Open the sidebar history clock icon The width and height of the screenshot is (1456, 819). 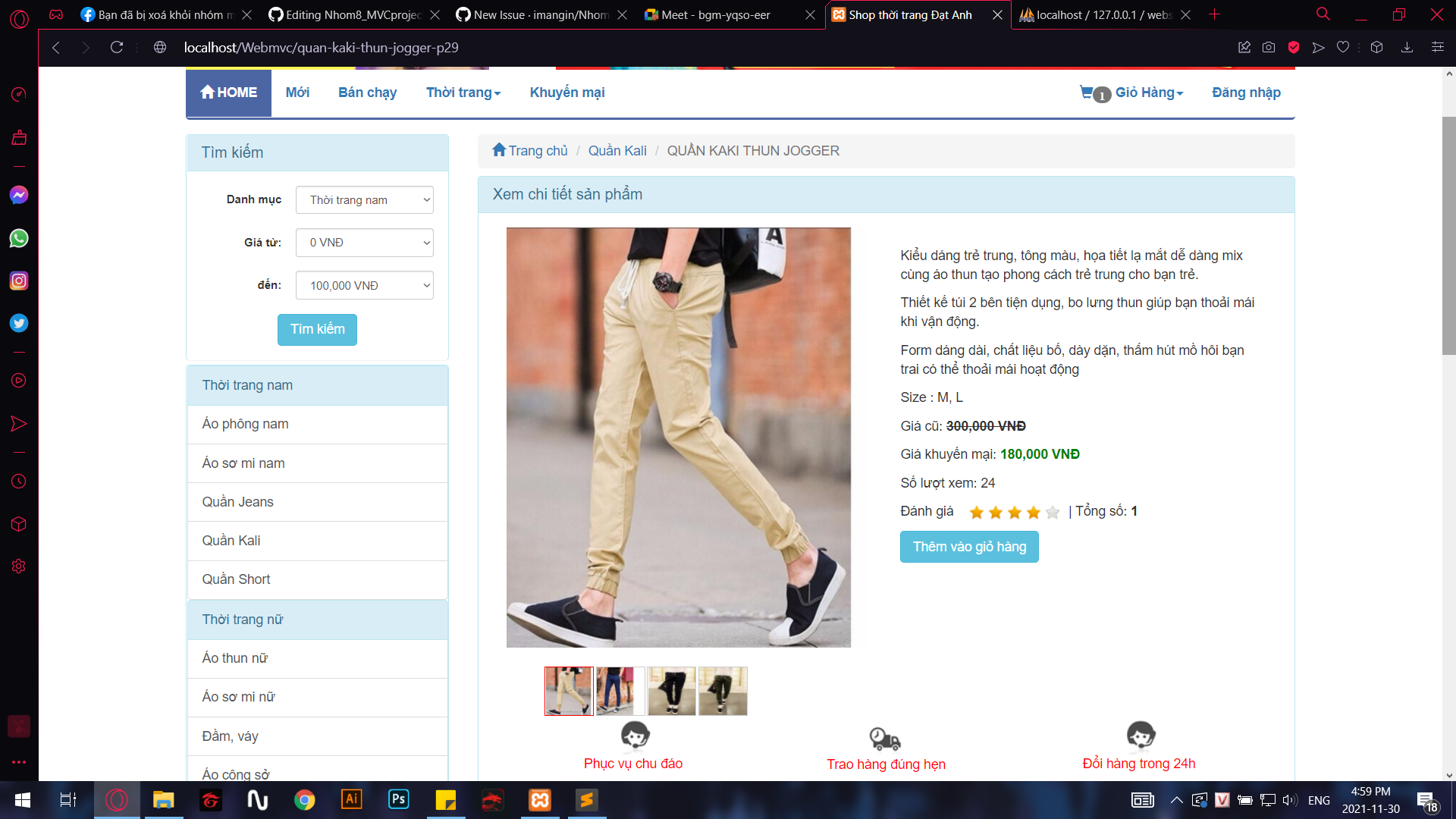19,482
